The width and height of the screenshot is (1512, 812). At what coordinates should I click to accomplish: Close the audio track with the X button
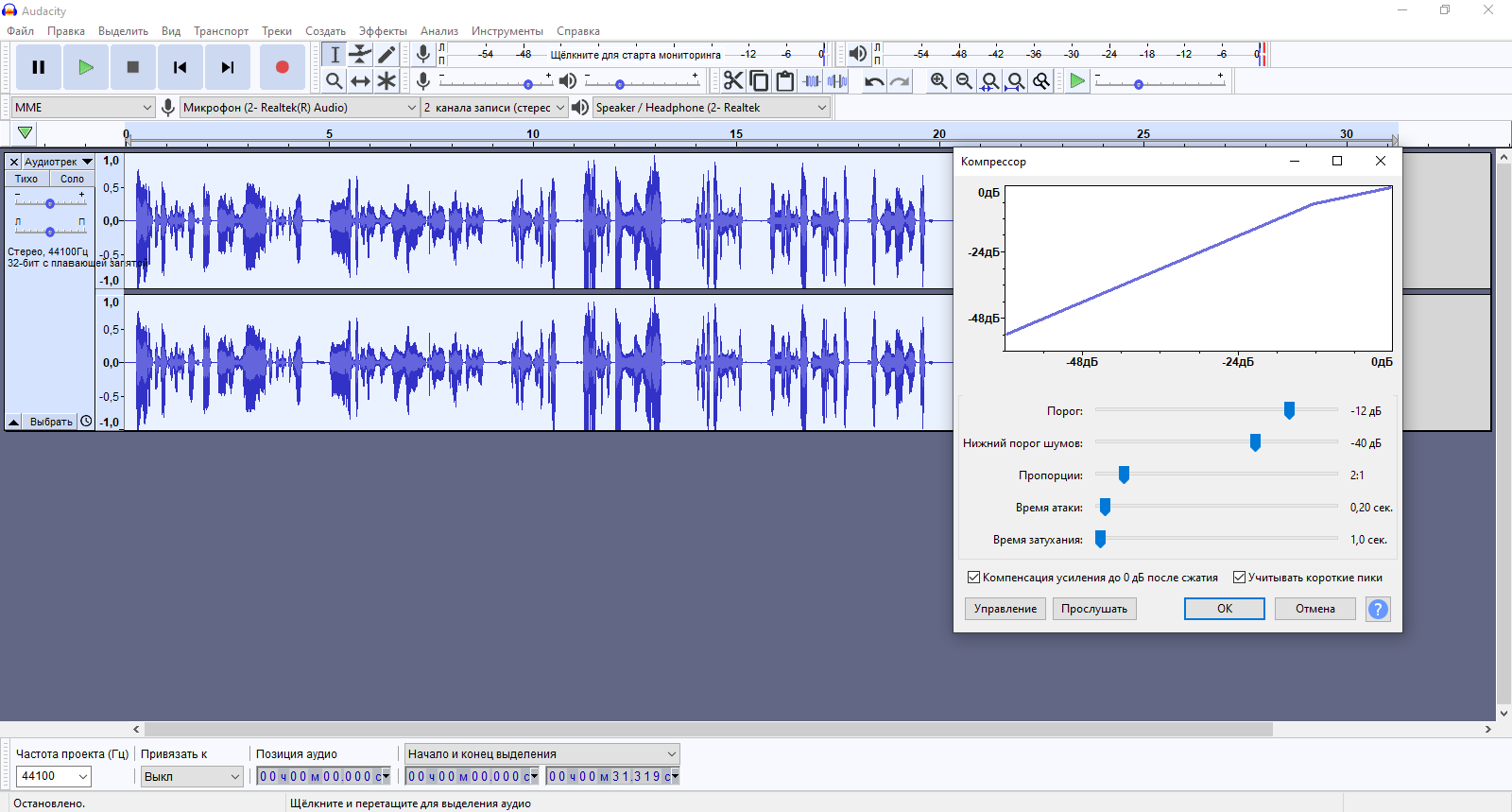coord(14,162)
